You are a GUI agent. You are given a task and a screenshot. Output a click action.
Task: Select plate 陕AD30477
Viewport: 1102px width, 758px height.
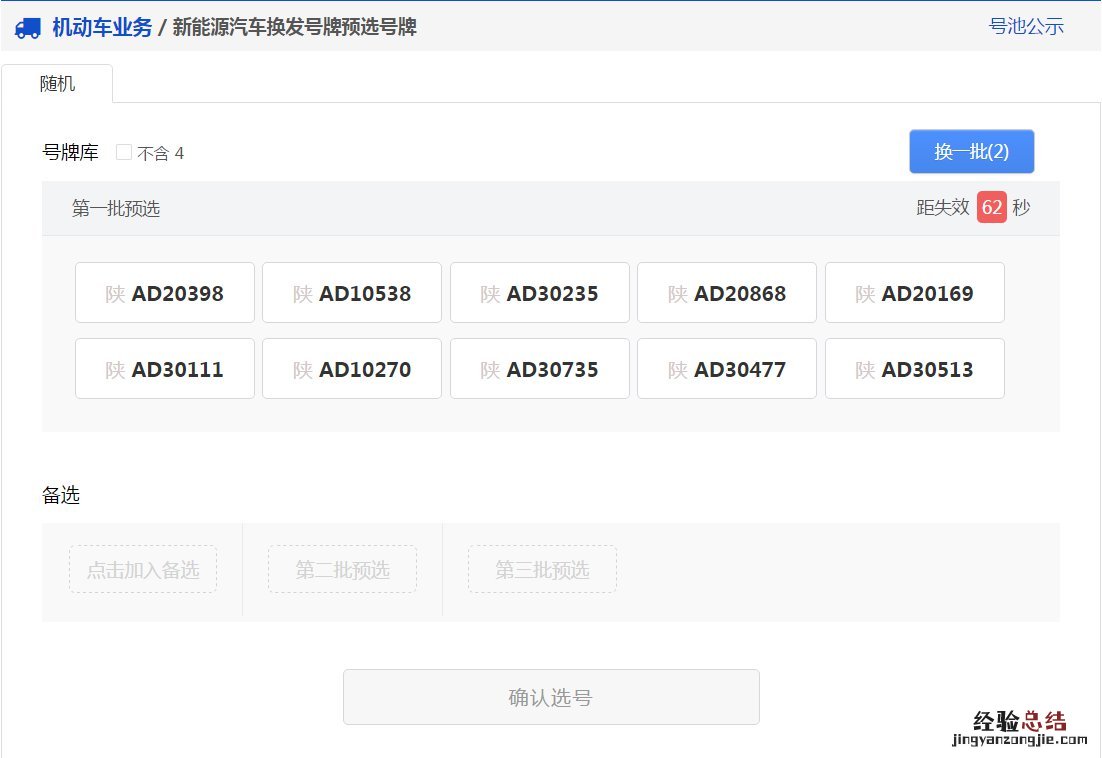pos(727,368)
